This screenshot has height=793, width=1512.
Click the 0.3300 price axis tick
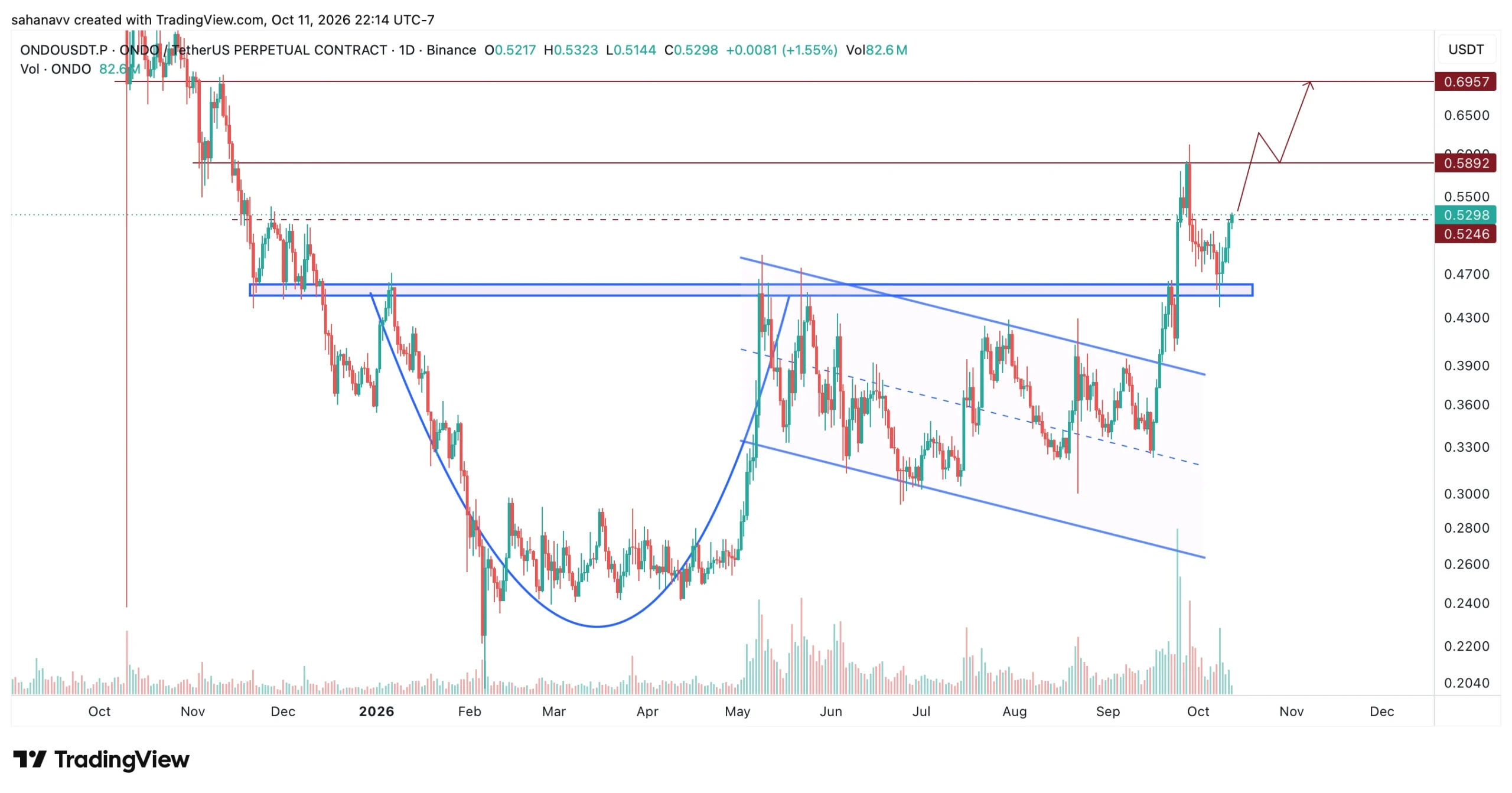click(x=1467, y=447)
